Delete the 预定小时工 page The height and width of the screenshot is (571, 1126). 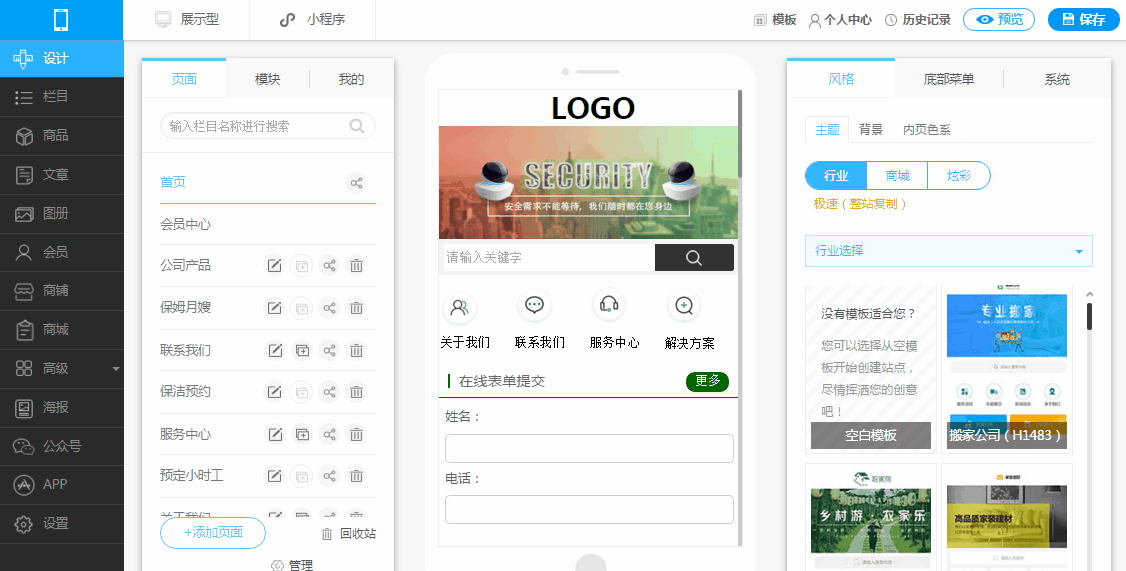coord(356,475)
